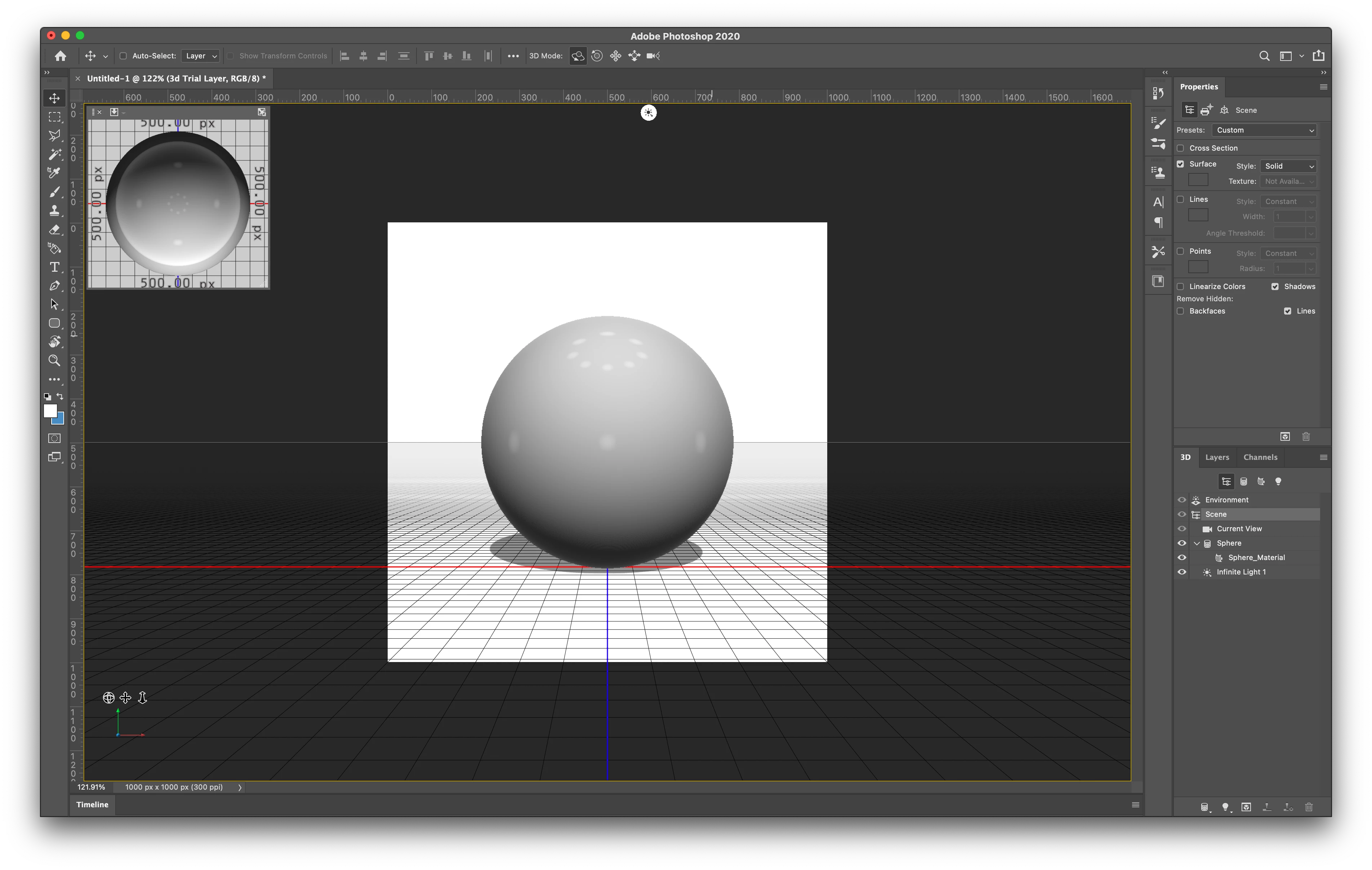The height and width of the screenshot is (870, 1372).
Task: Filter 3D panel by lights
Action: 1278,482
